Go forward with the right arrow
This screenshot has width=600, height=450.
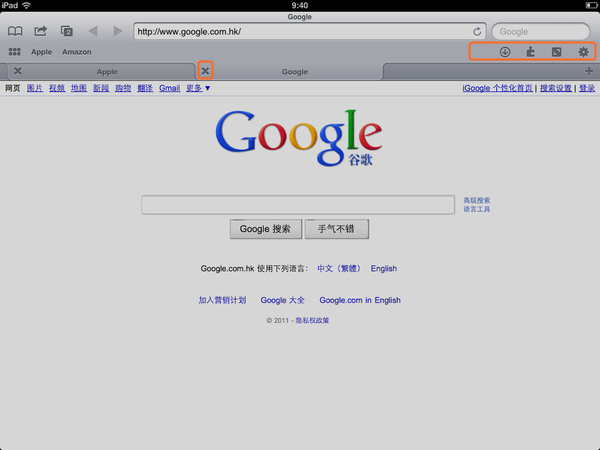point(118,31)
